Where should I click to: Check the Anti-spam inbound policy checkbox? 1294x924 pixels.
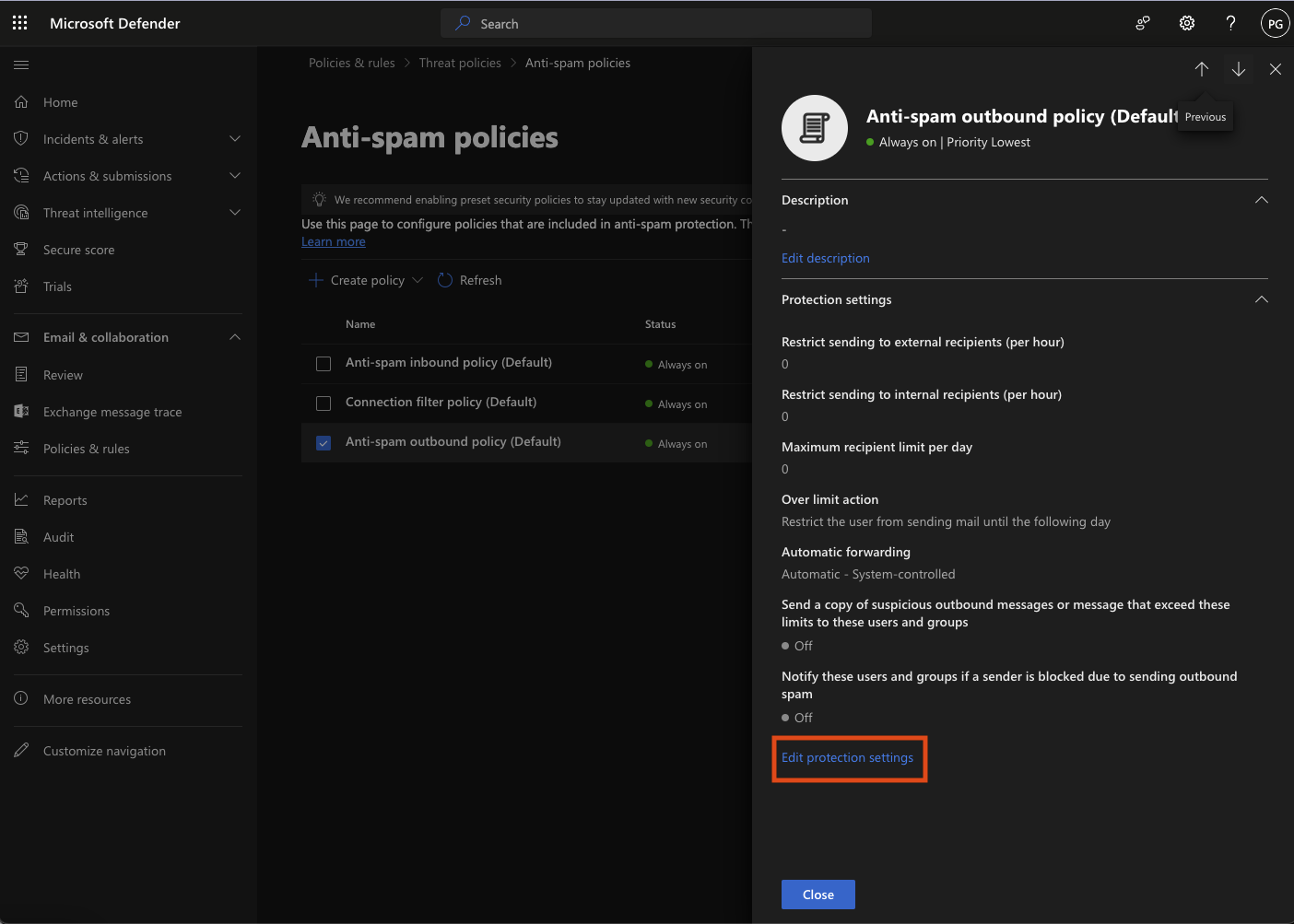click(323, 364)
